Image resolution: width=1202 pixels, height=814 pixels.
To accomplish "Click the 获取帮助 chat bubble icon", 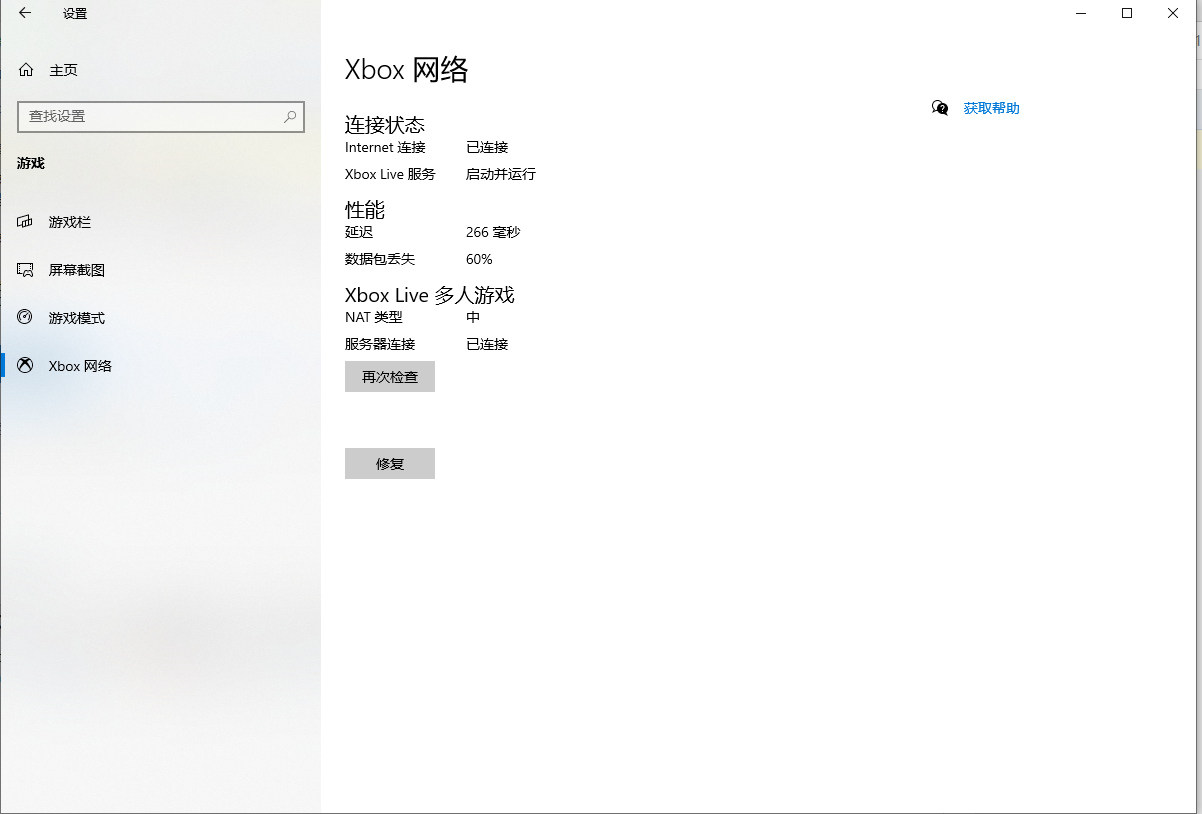I will [x=940, y=108].
